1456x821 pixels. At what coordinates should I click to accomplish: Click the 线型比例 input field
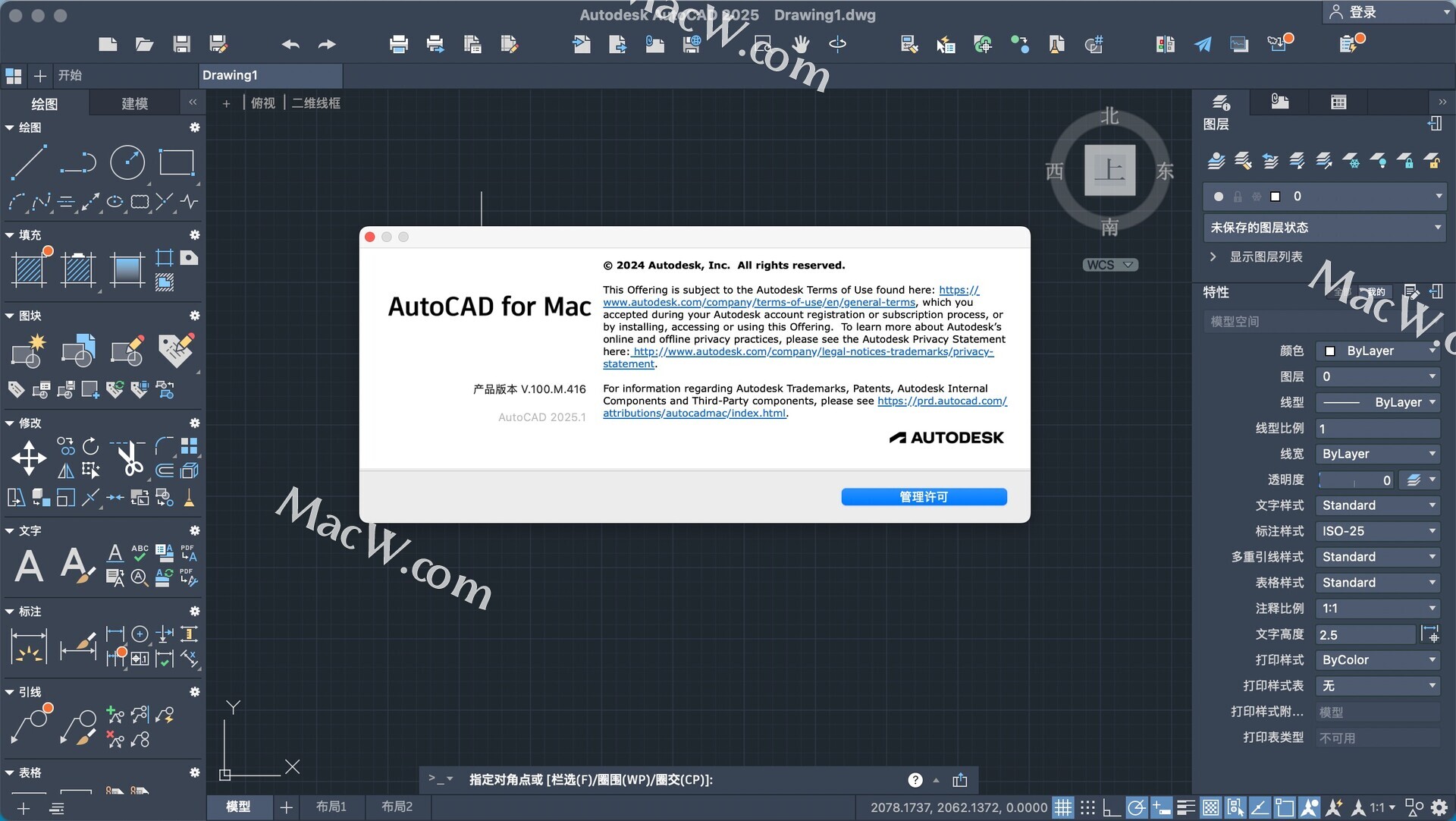pyautogui.click(x=1378, y=429)
